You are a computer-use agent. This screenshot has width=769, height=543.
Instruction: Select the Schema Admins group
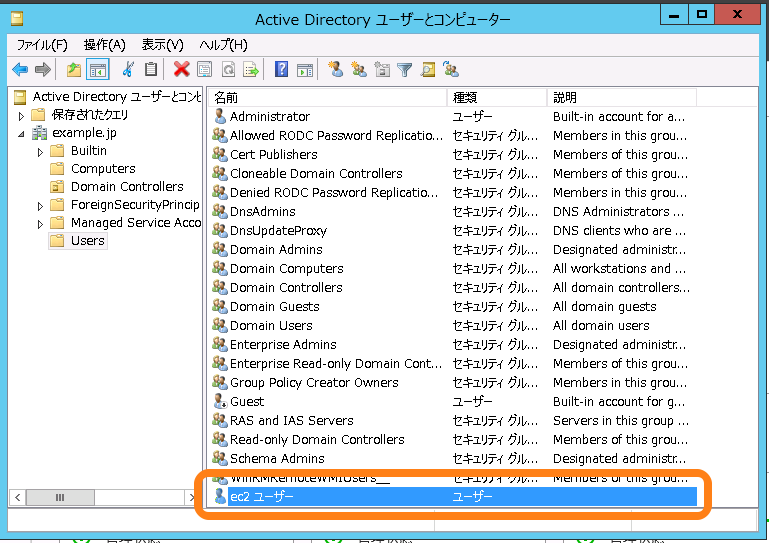[x=454, y=459]
